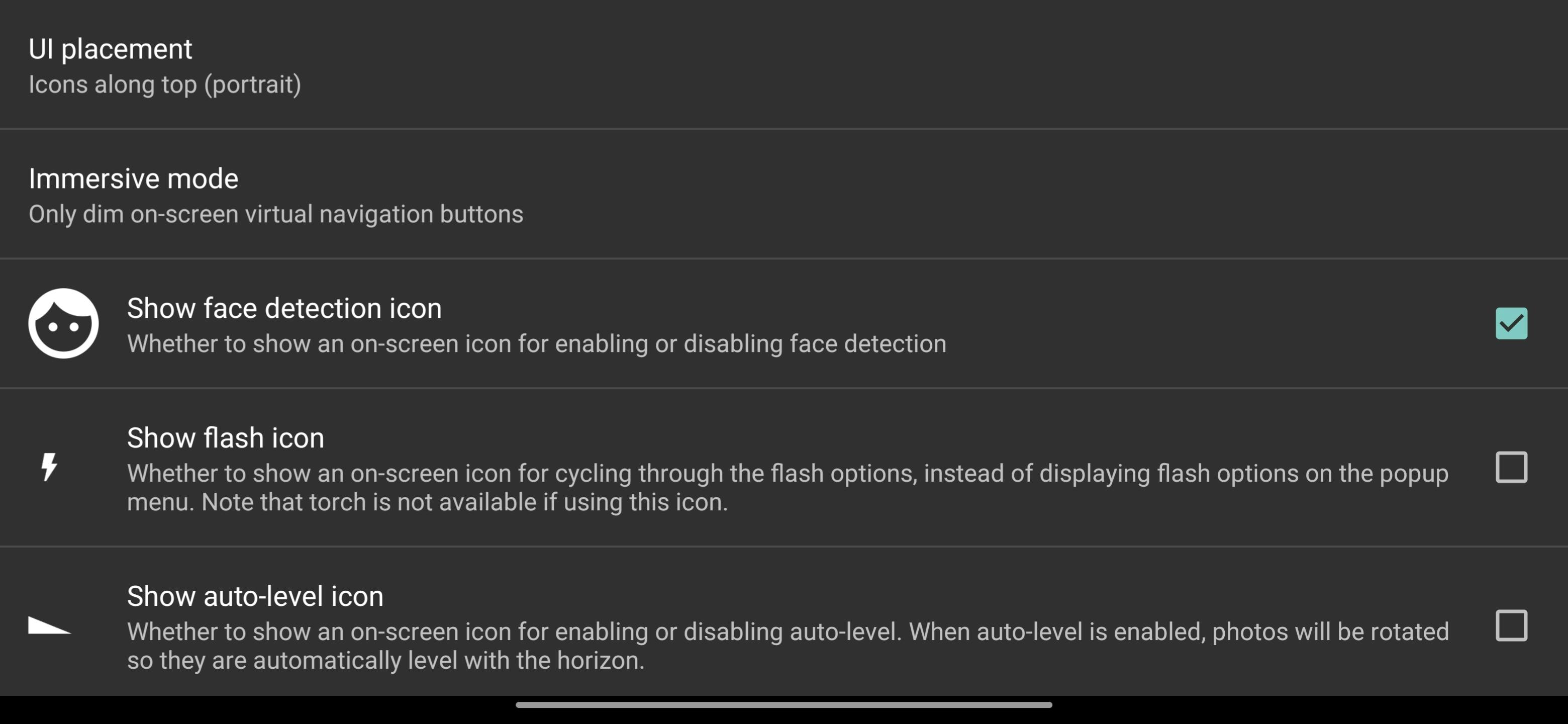The image size is (1568, 724).
Task: Enable the Show flash icon checkbox
Action: click(x=1511, y=467)
